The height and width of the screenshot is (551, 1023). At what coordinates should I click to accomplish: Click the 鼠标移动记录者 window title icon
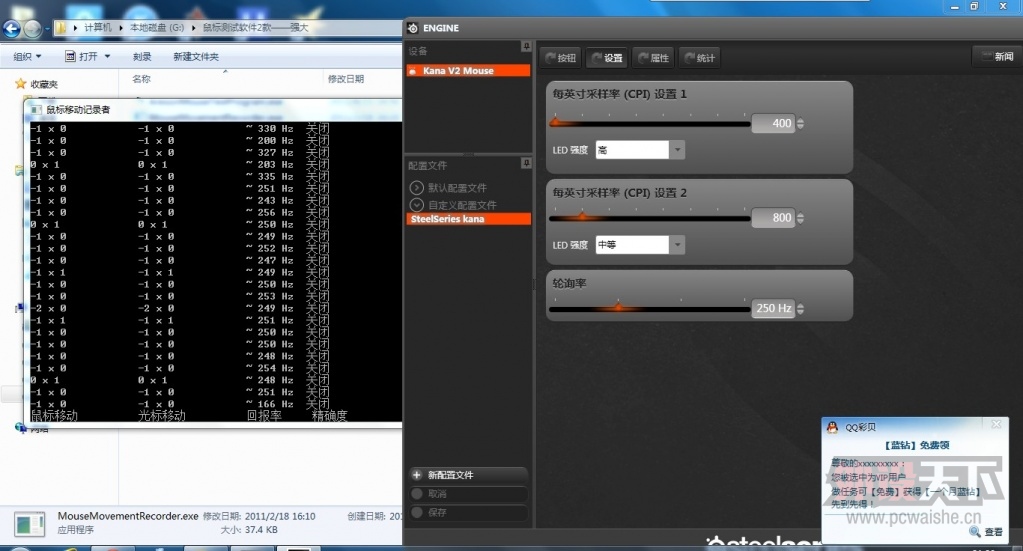tap(36, 110)
